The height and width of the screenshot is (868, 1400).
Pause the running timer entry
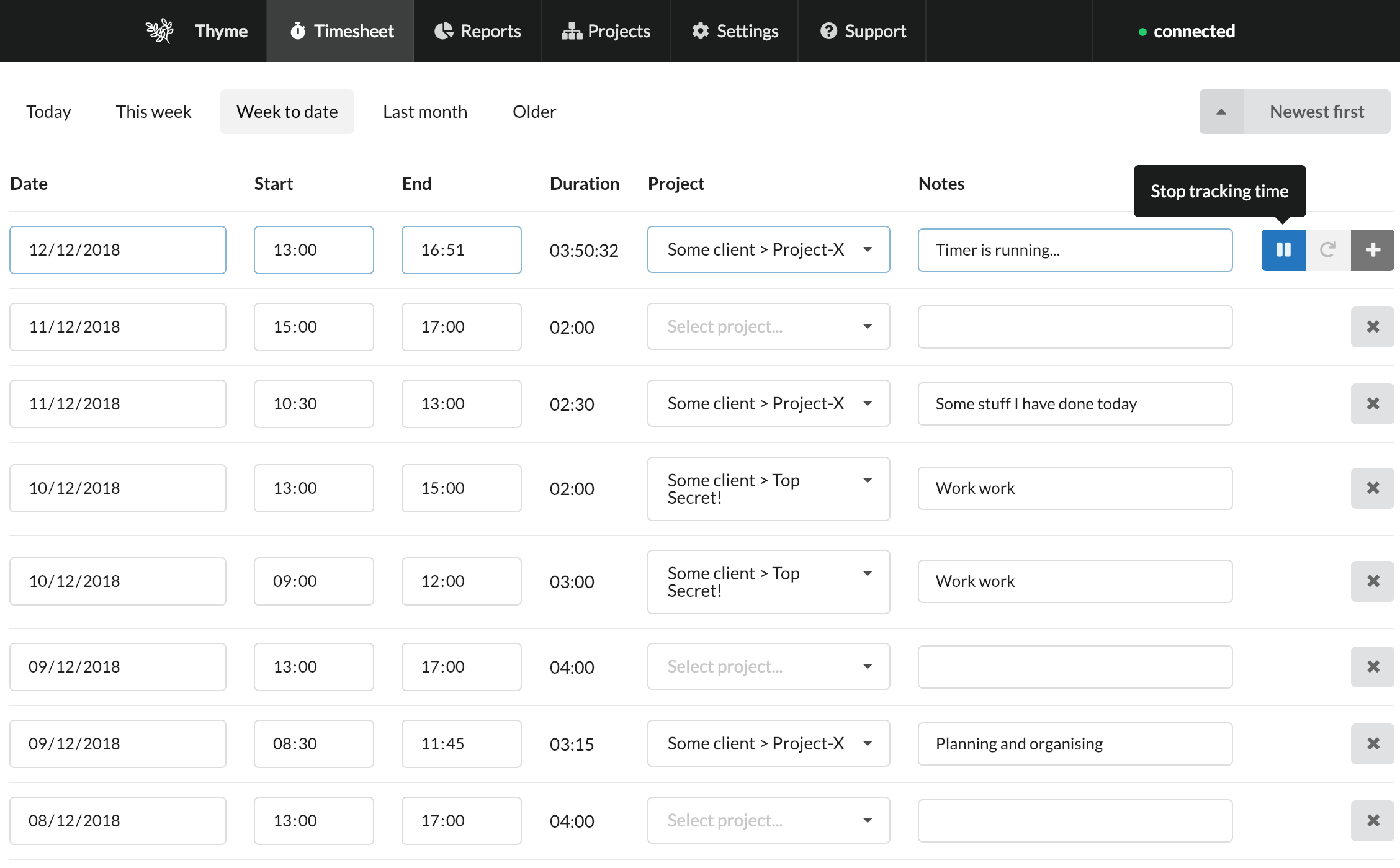(1283, 249)
